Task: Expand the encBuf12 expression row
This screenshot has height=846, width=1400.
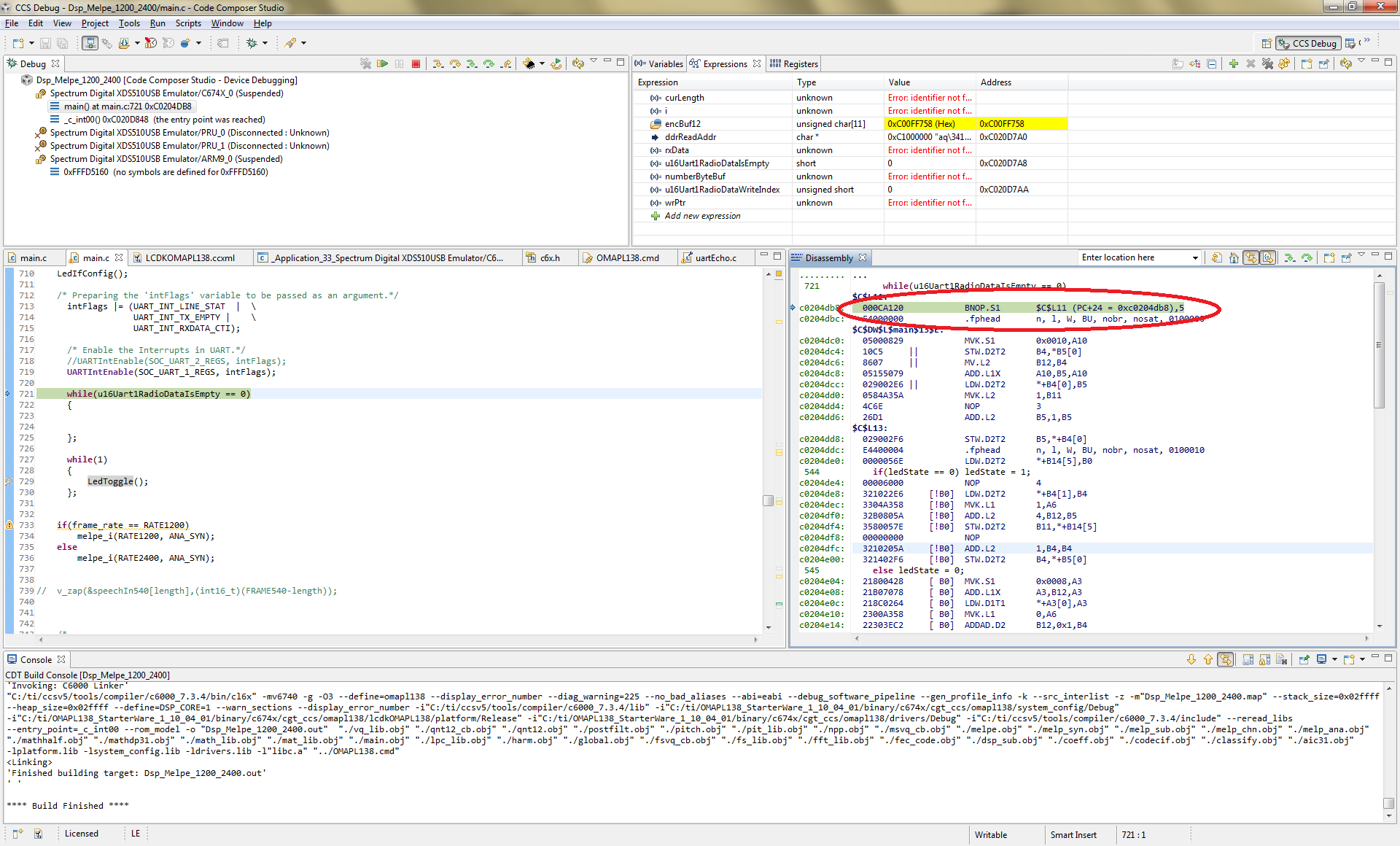Action: point(643,124)
